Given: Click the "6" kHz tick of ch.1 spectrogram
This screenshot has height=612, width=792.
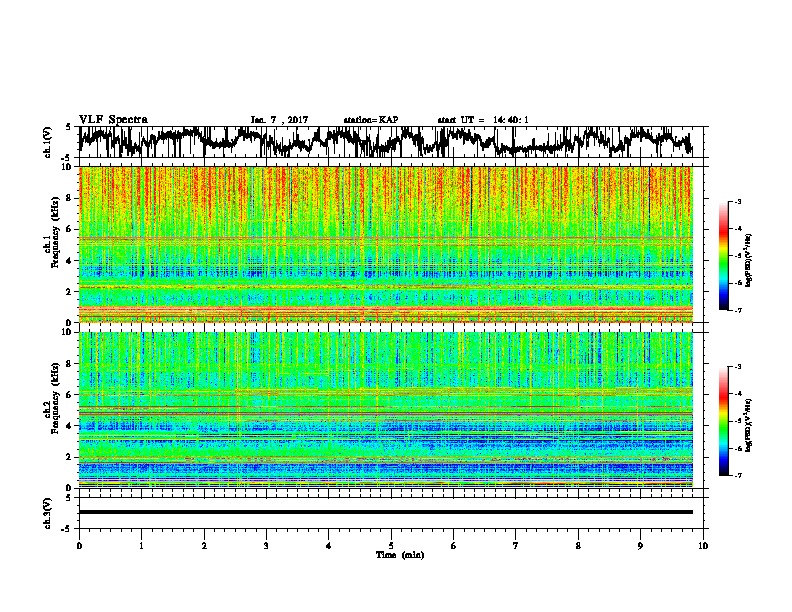Looking at the screenshot, I should (70, 229).
